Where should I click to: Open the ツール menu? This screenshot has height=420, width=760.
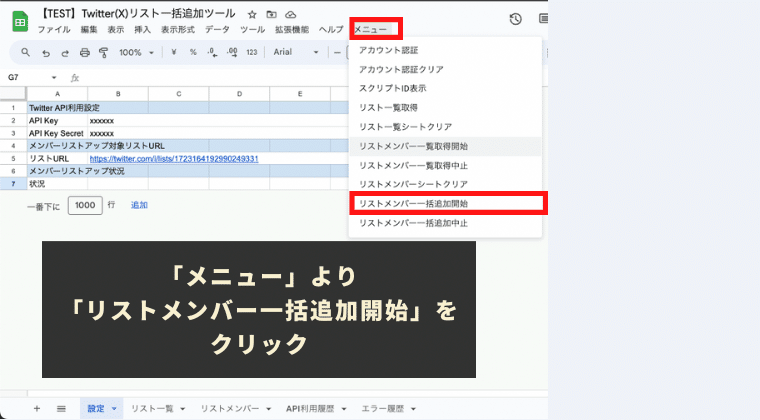[253, 30]
